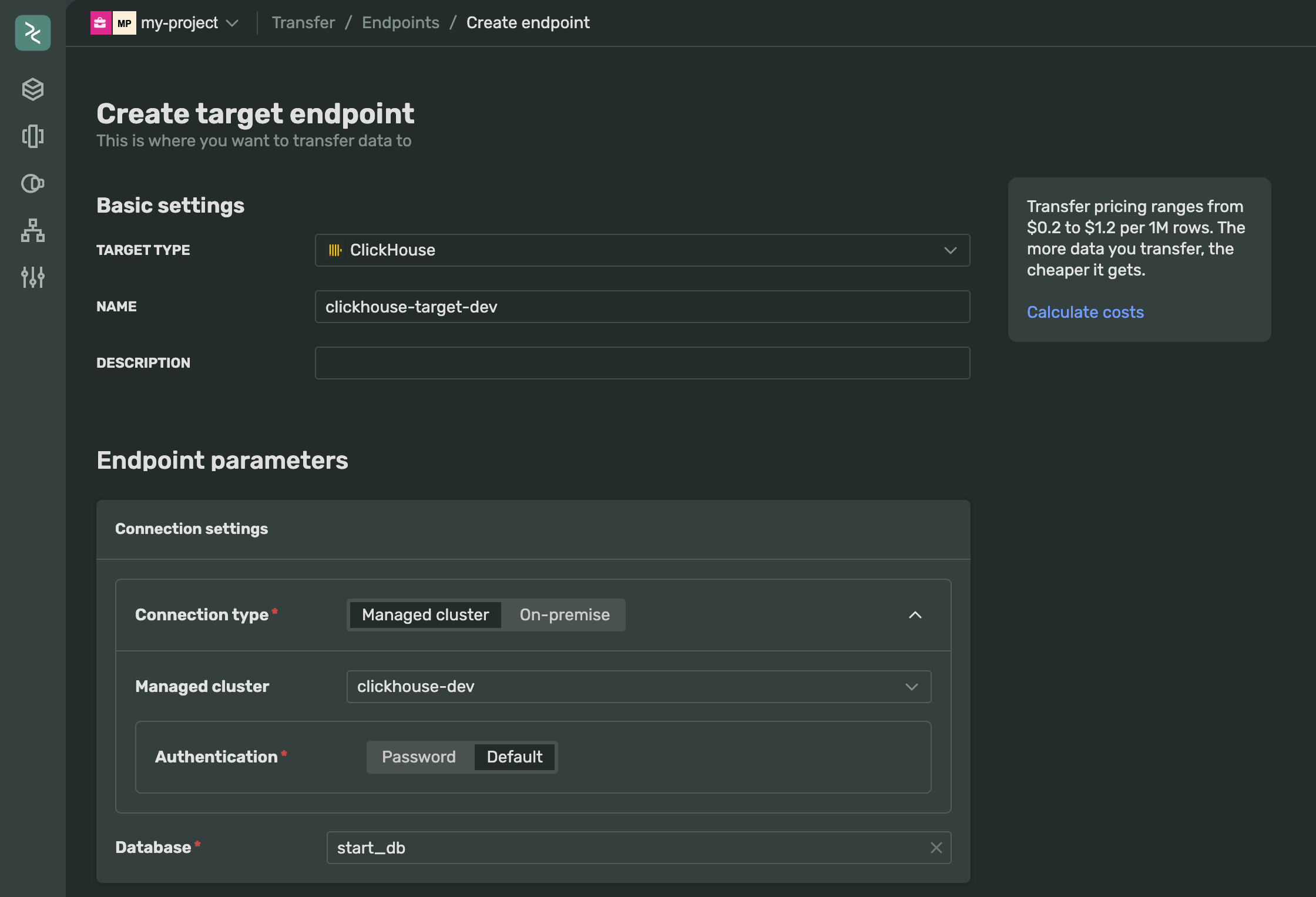Select Managed cluster connection type
The image size is (1316, 897).
tap(425, 615)
